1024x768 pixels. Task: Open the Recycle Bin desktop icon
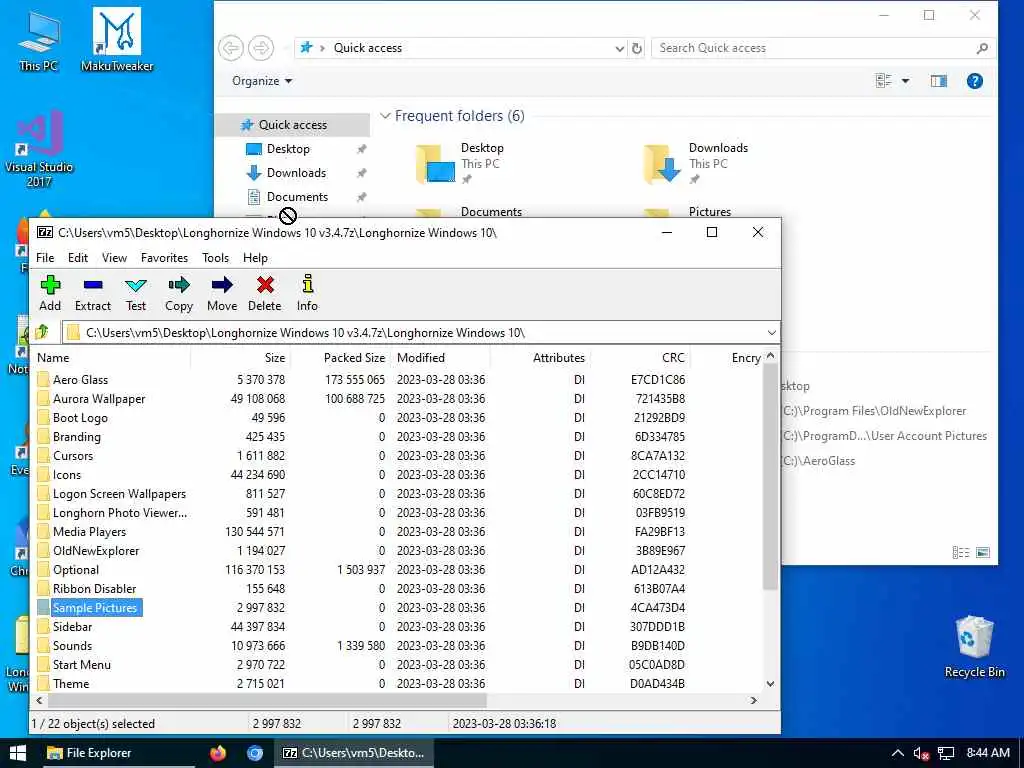tap(974, 647)
